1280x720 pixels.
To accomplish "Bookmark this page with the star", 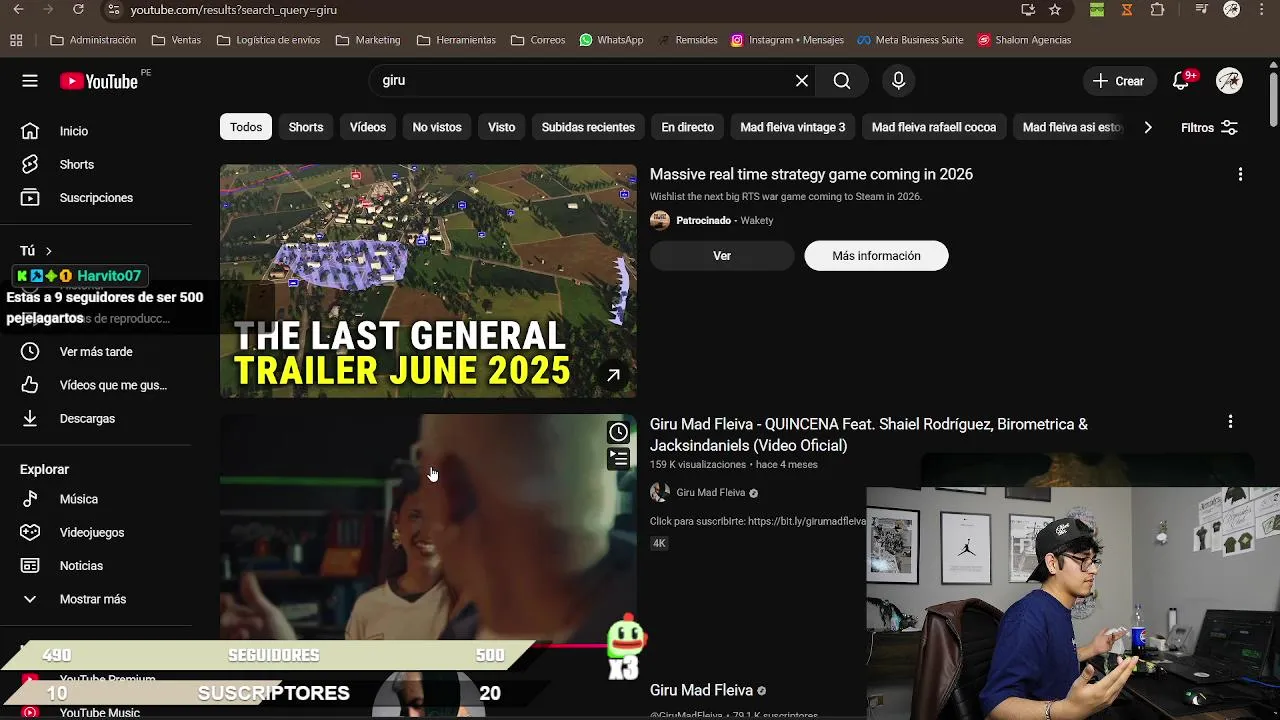I will 1055,10.
